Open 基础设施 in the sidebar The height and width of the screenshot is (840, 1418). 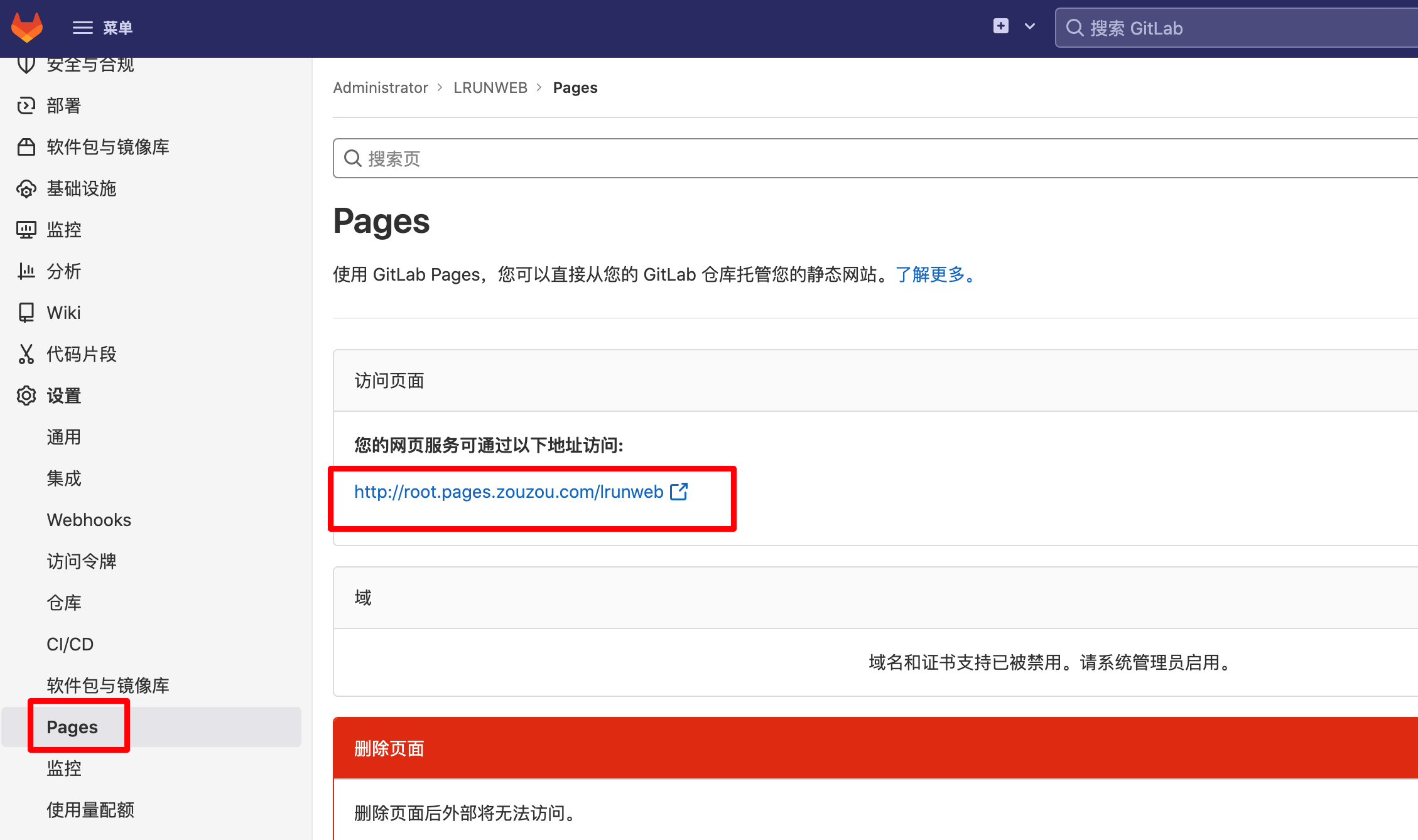click(82, 188)
